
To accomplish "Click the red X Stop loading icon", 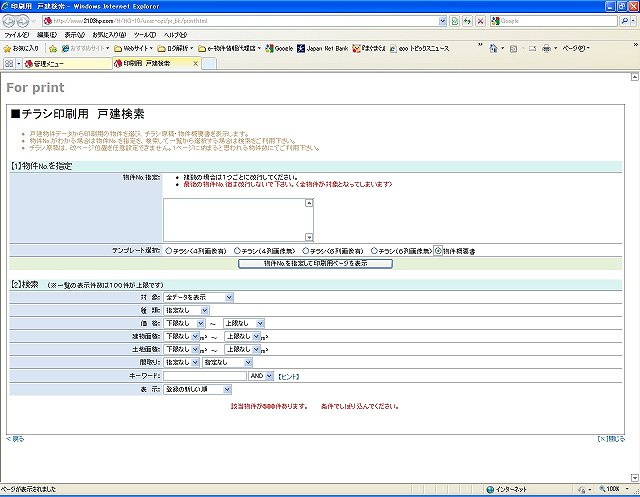I will [x=480, y=21].
